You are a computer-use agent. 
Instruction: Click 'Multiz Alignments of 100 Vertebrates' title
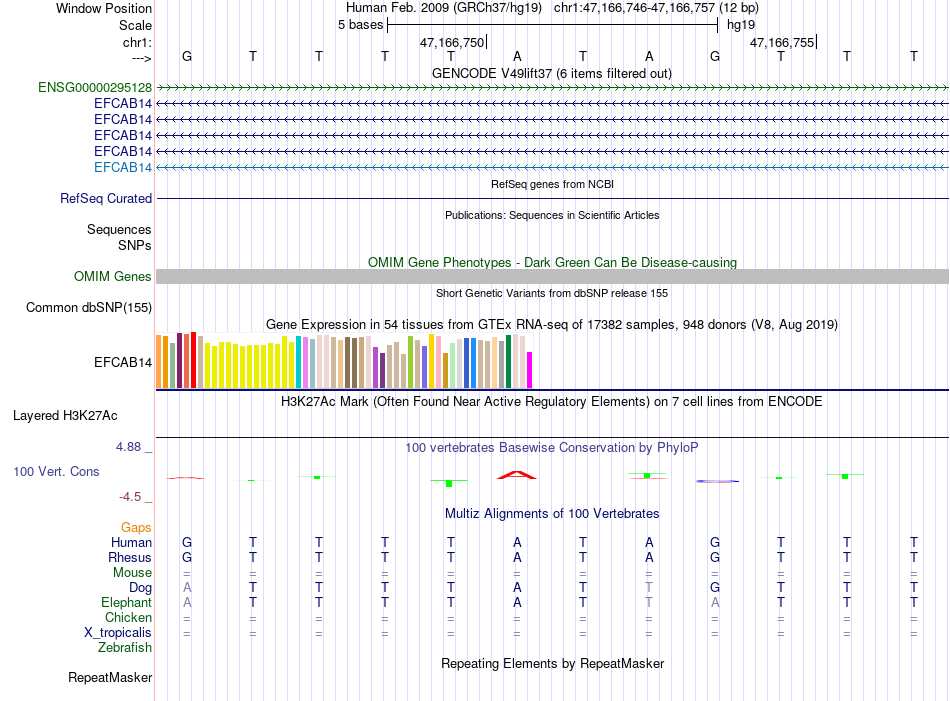pyautogui.click(x=552, y=513)
